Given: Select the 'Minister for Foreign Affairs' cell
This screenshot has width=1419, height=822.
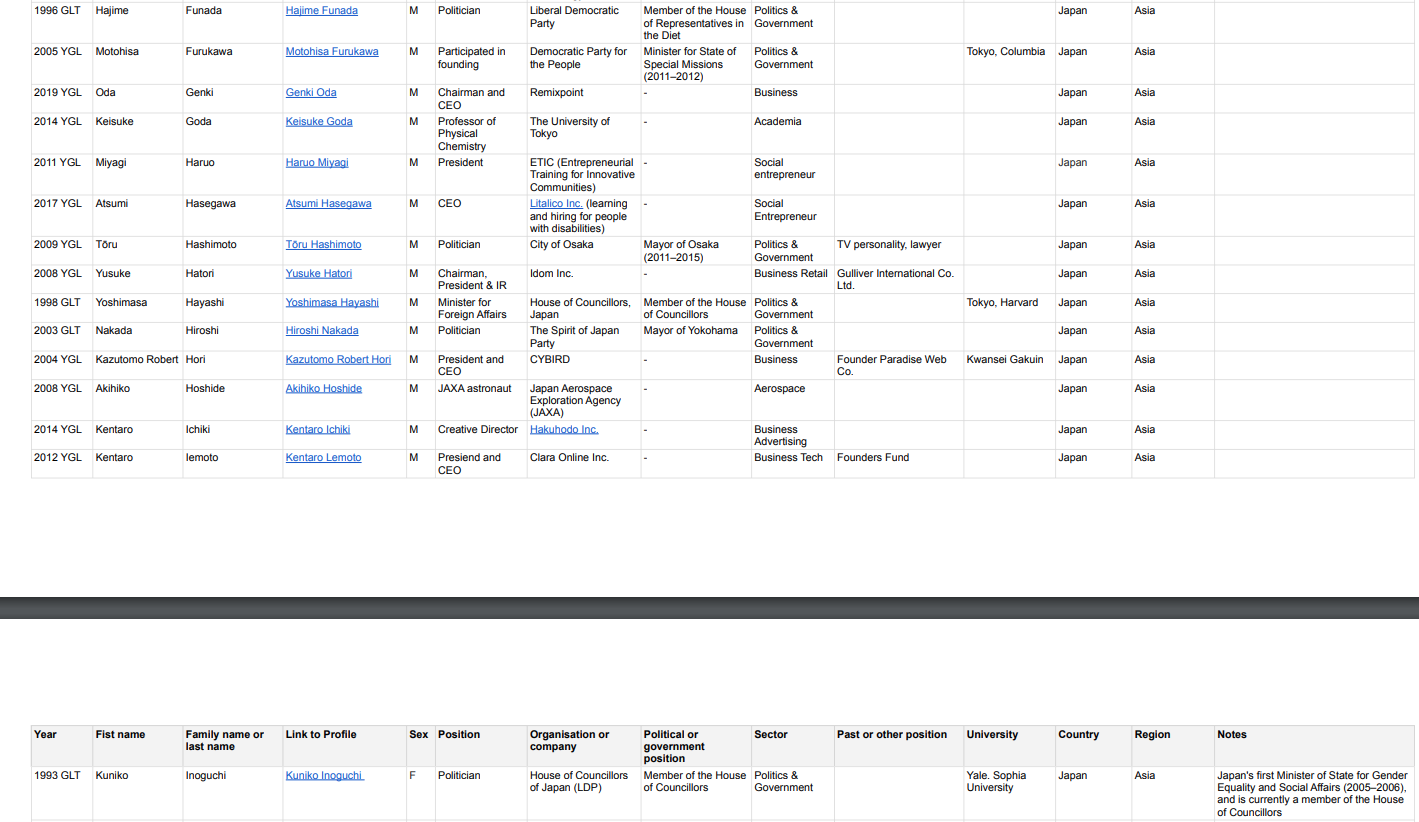Looking at the screenshot, I should click(x=481, y=308).
